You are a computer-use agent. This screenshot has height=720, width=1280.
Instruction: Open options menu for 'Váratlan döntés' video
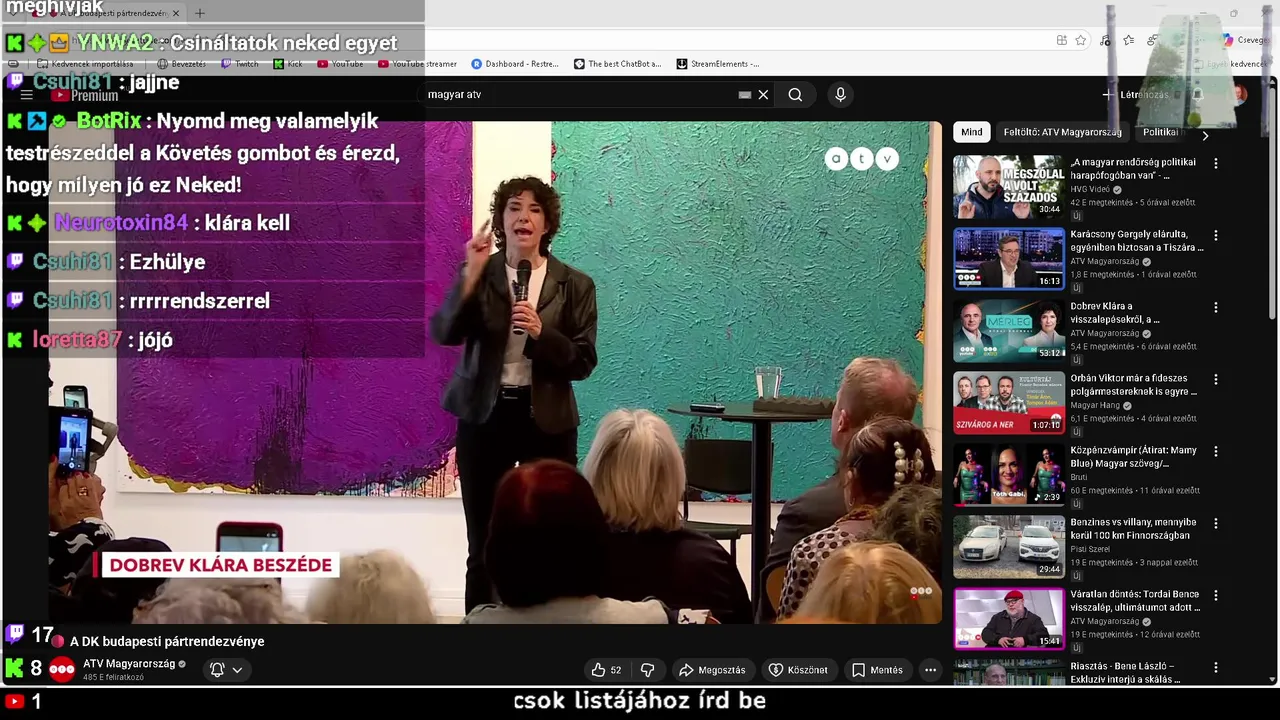click(1216, 595)
